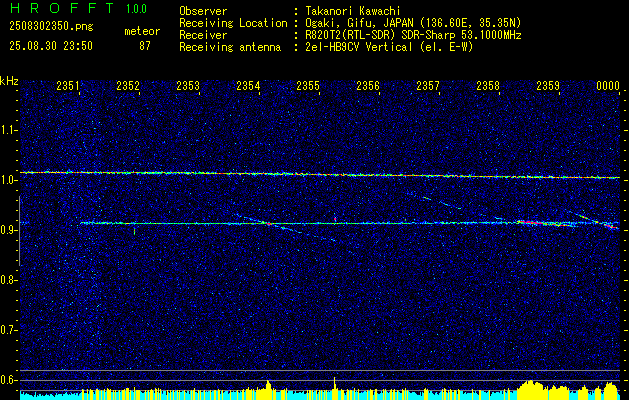Select the filename 2508302350.png
The height and width of the screenshot is (400, 629).
(51, 26)
